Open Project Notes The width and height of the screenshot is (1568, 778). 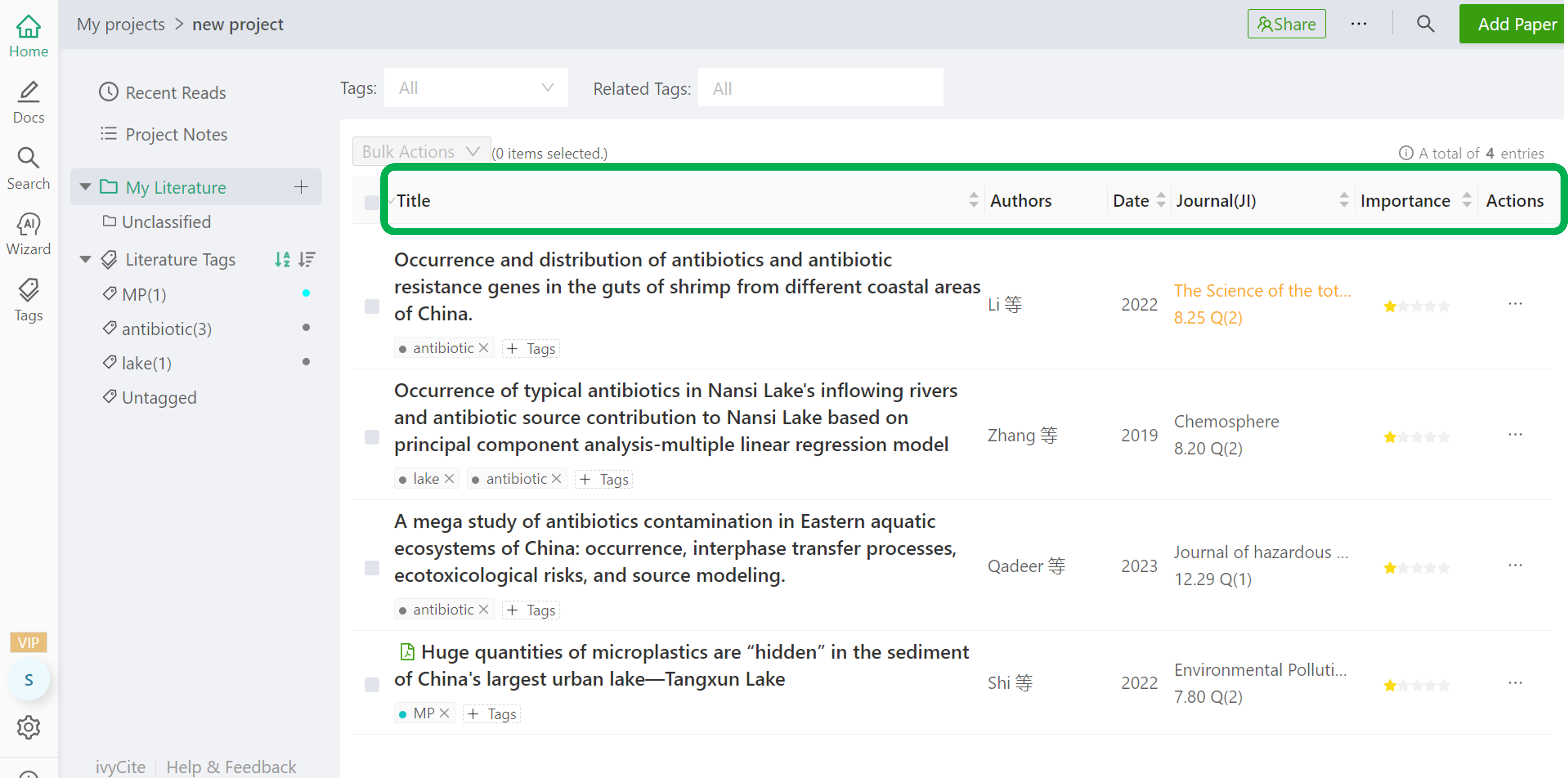pyautogui.click(x=163, y=134)
